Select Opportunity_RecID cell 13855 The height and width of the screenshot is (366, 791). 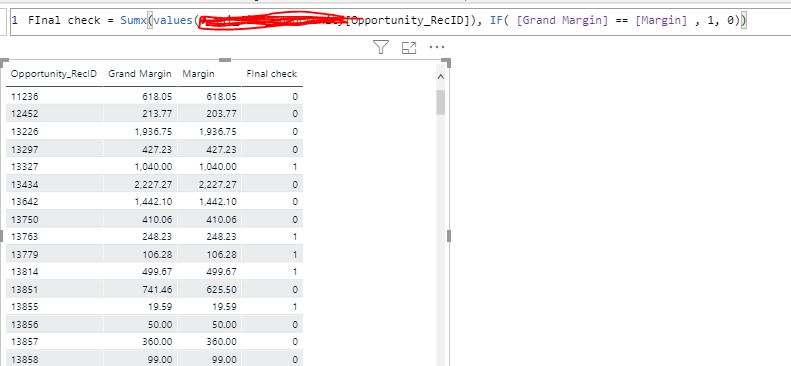pos(25,307)
